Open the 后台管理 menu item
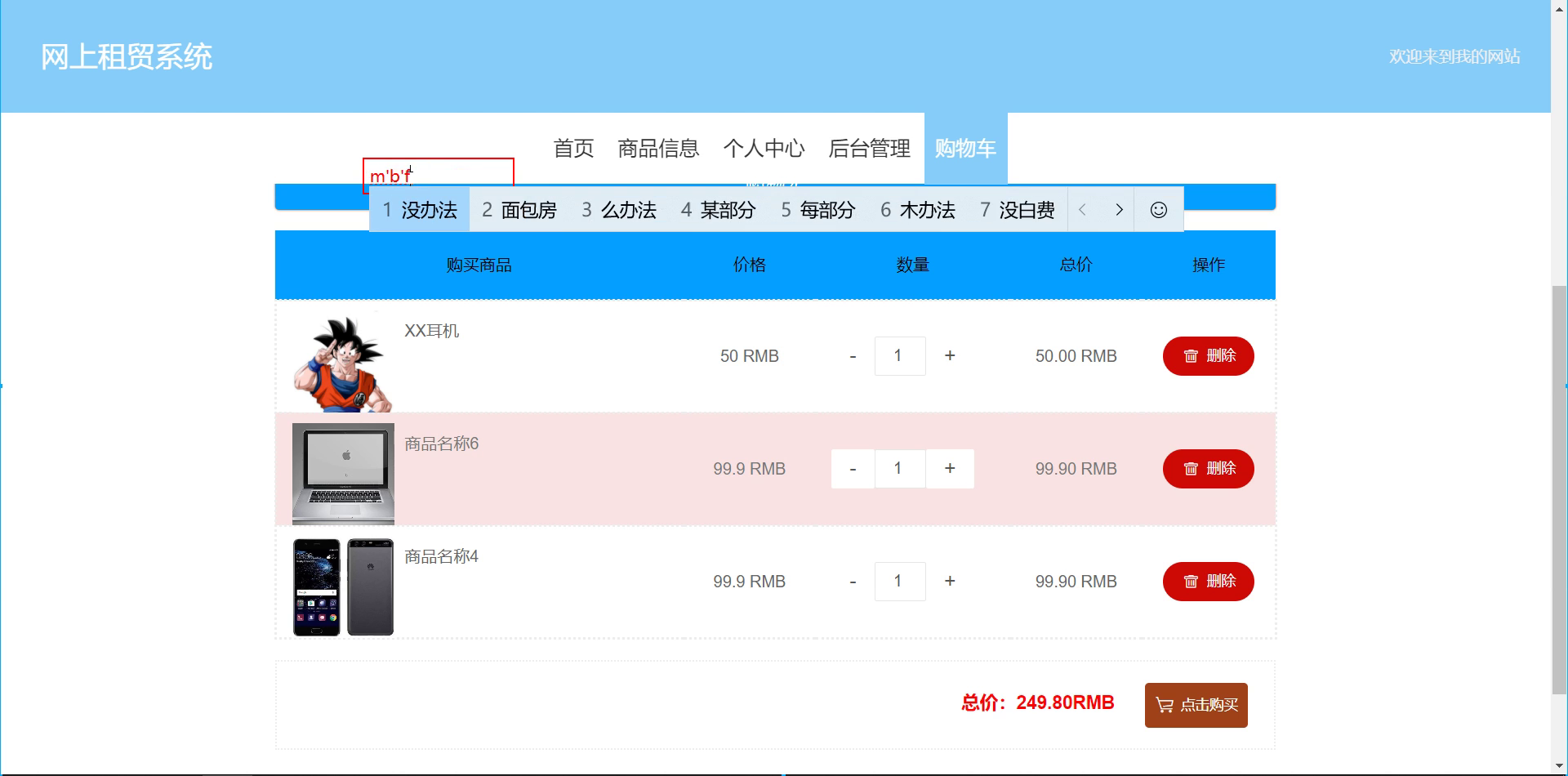 point(869,148)
